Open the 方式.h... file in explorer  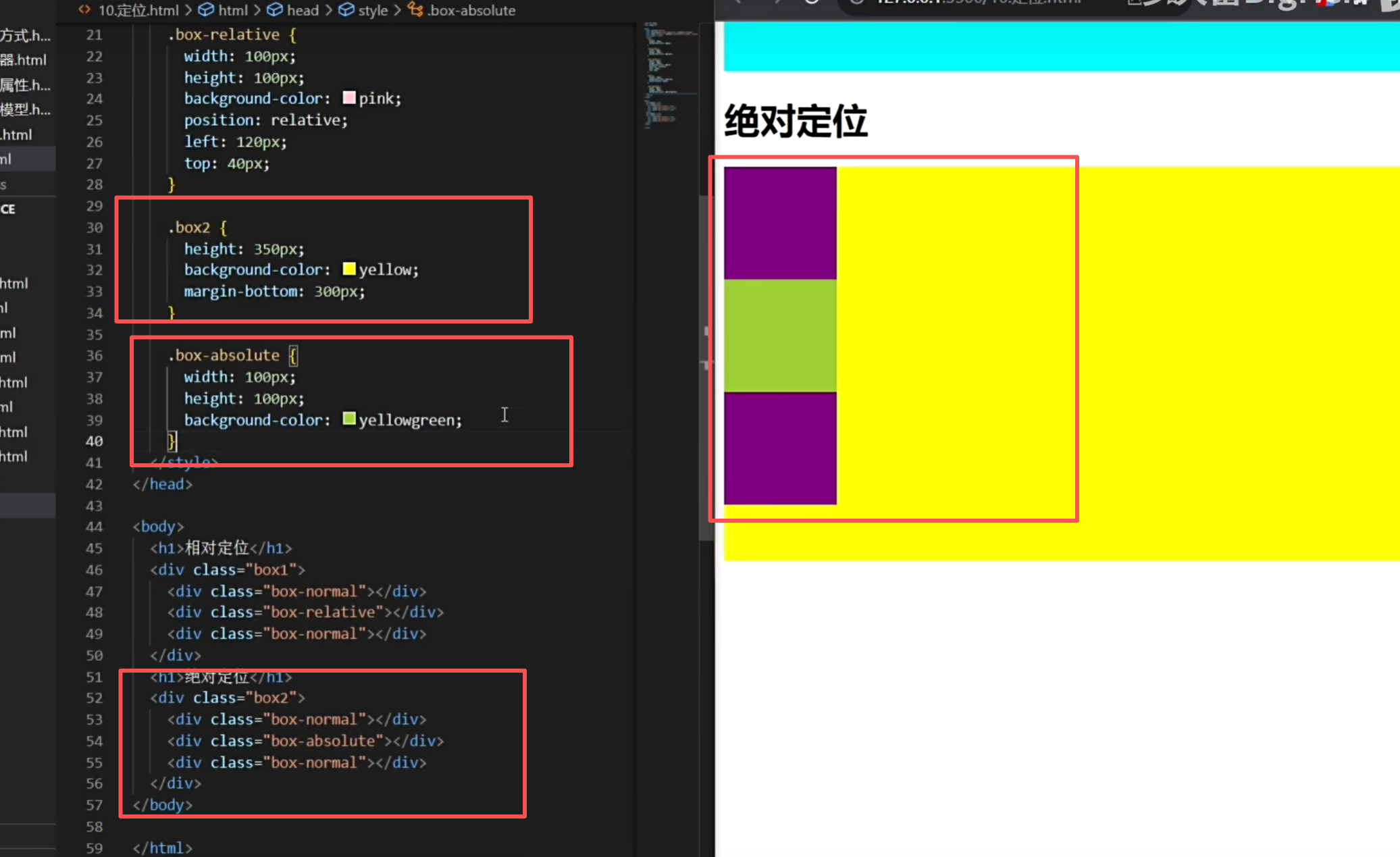click(x=24, y=35)
